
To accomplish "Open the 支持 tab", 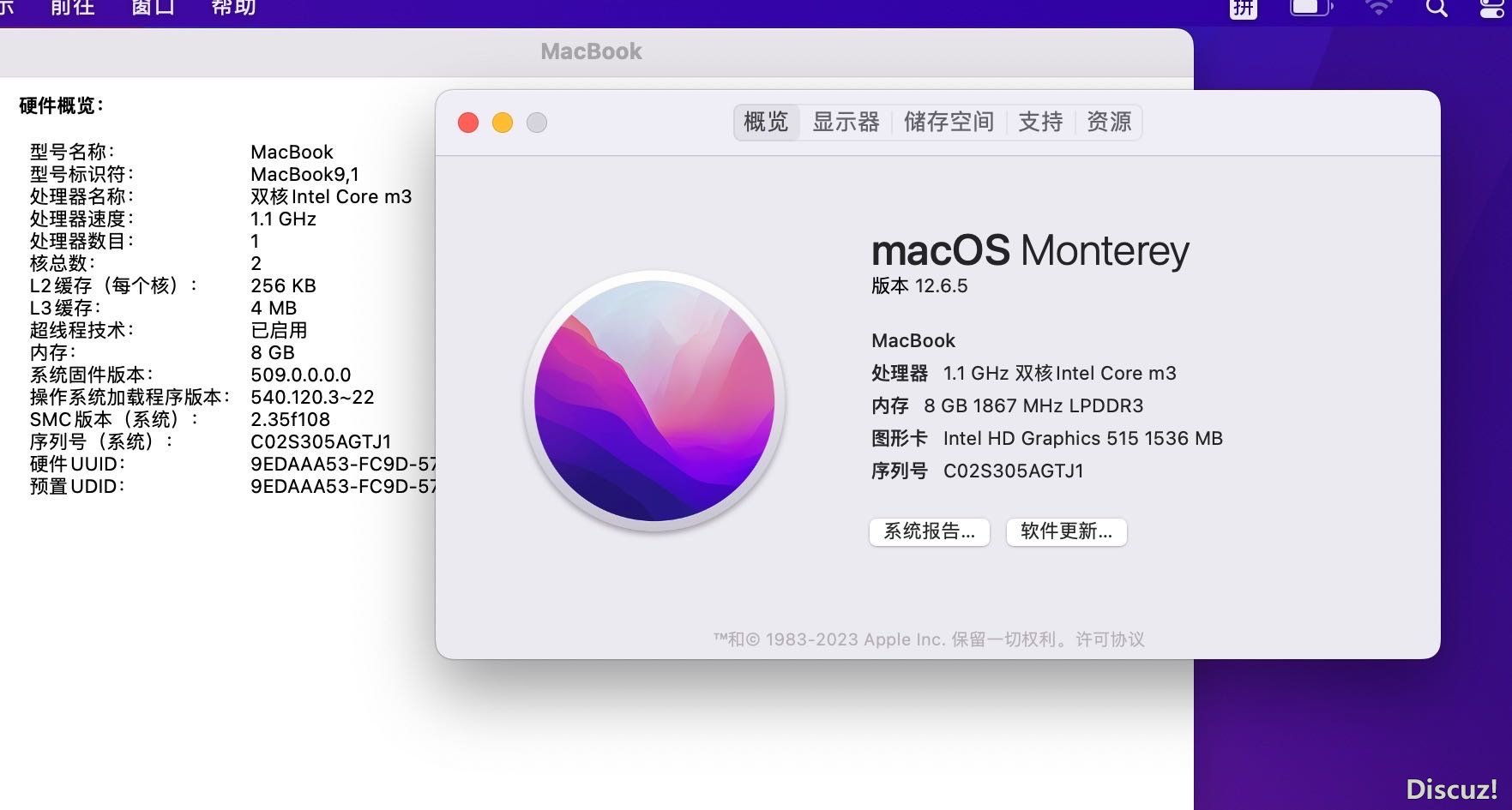I will 1040,123.
